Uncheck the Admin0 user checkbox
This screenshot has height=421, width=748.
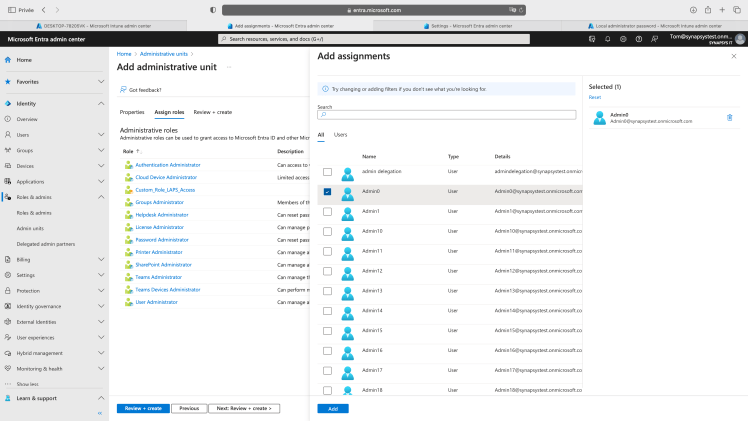coord(327,191)
